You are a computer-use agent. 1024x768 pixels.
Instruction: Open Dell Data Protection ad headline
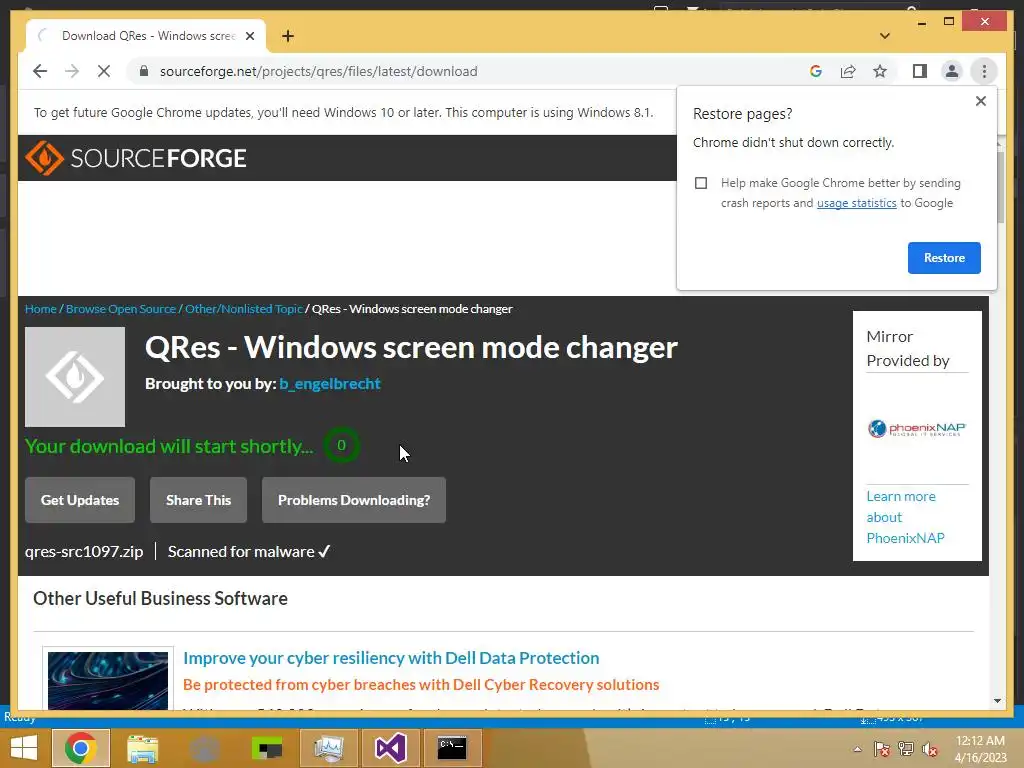click(391, 658)
